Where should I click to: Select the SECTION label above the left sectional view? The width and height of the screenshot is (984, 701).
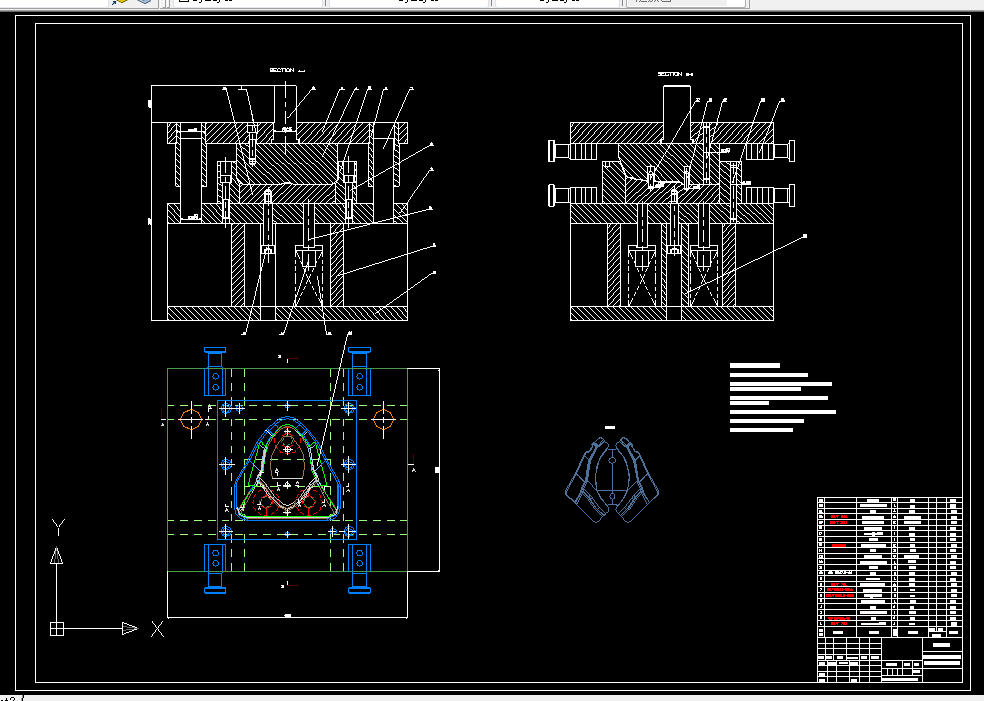287,70
